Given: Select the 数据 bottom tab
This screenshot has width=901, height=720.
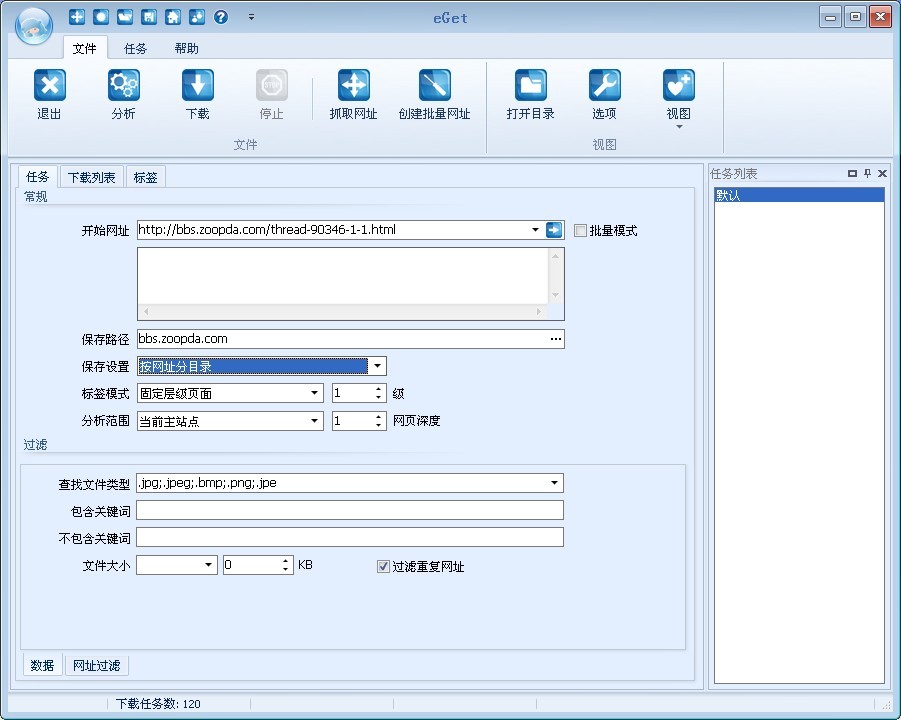Looking at the screenshot, I should click(42, 665).
